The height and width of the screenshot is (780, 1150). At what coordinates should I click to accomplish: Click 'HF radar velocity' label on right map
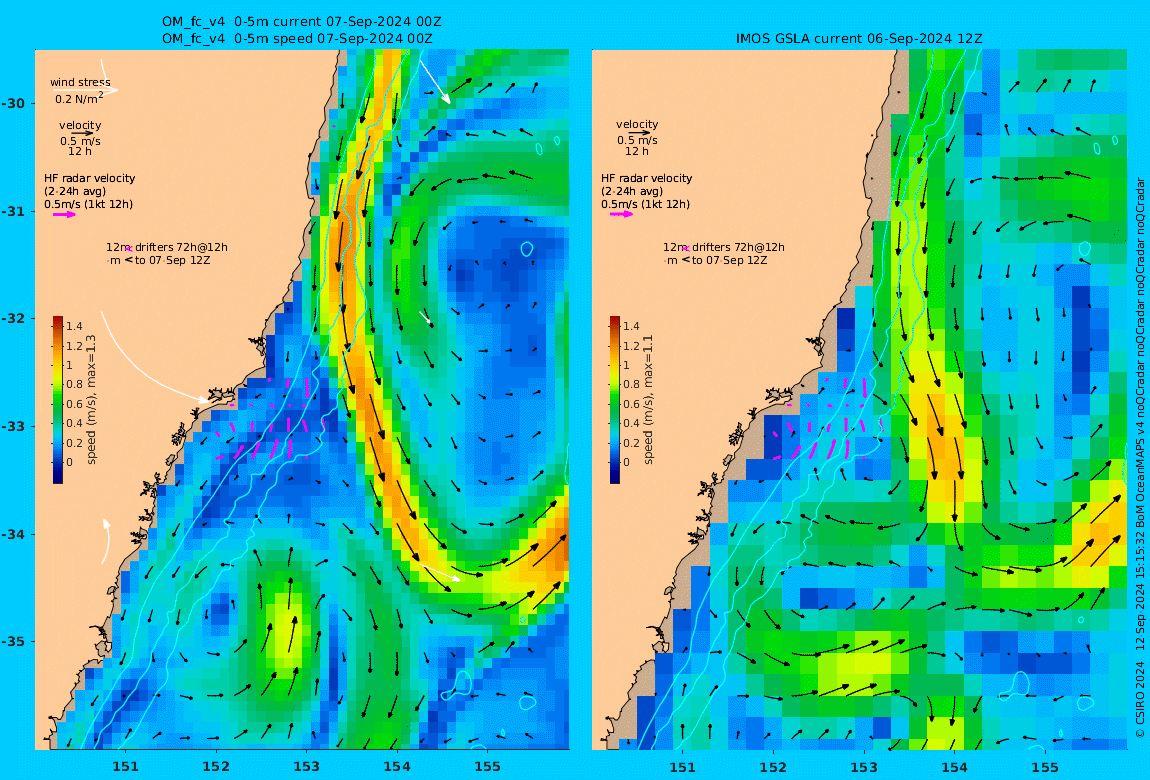pyautogui.click(x=646, y=178)
